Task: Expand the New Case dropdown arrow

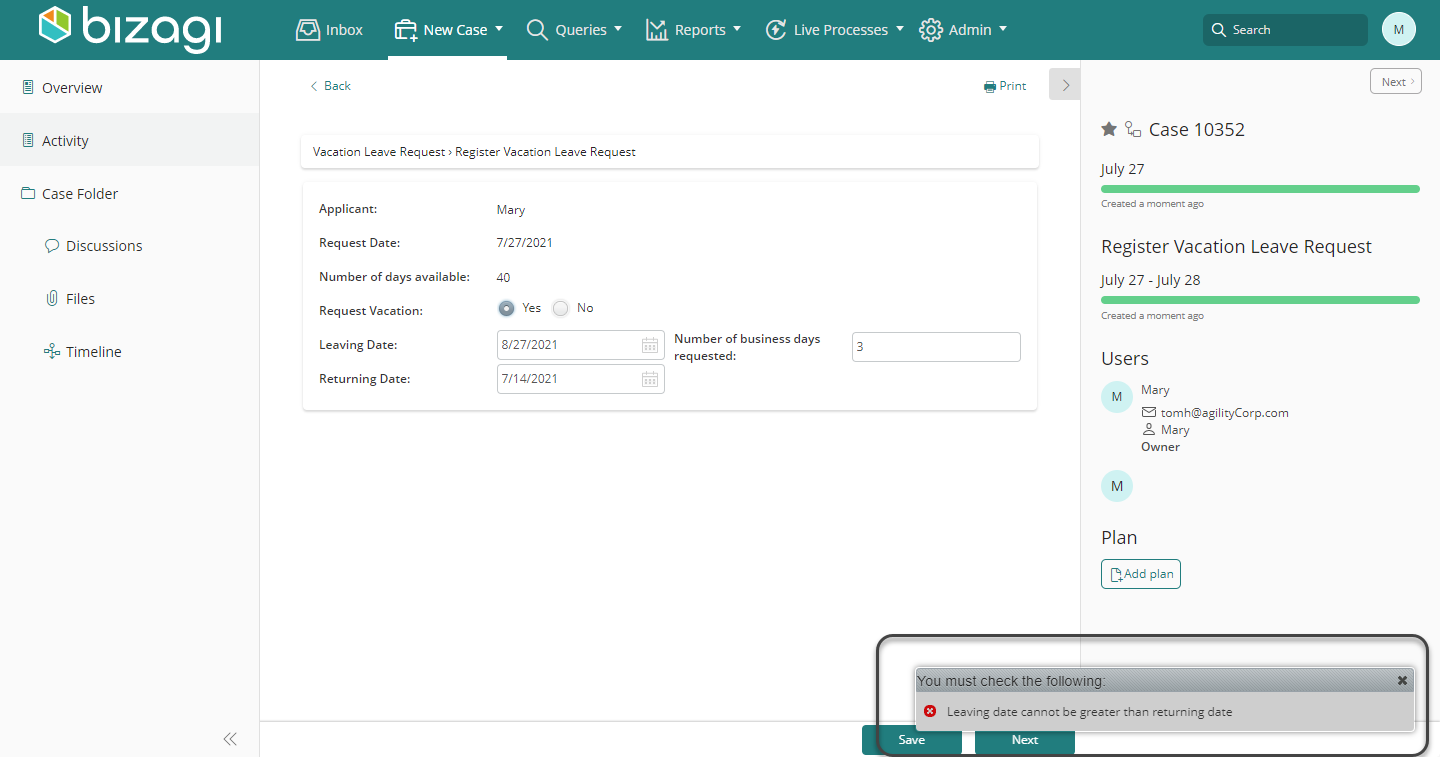Action: tap(499, 29)
